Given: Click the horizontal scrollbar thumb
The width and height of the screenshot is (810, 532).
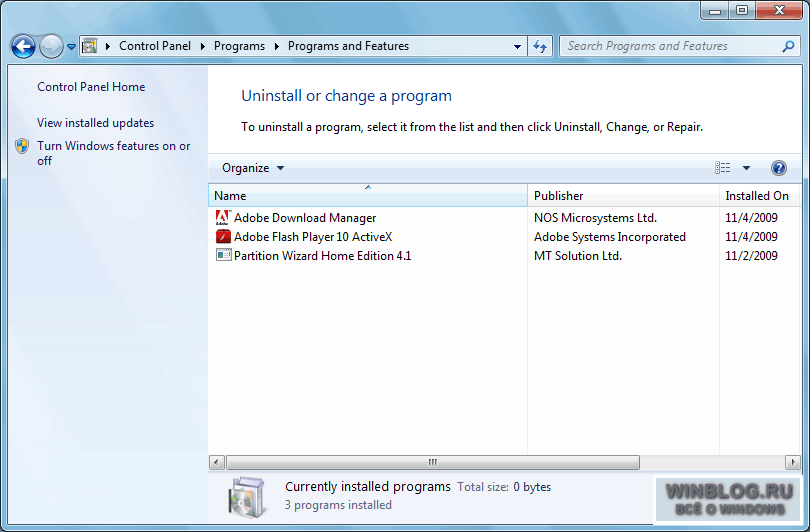Looking at the screenshot, I should tap(433, 462).
